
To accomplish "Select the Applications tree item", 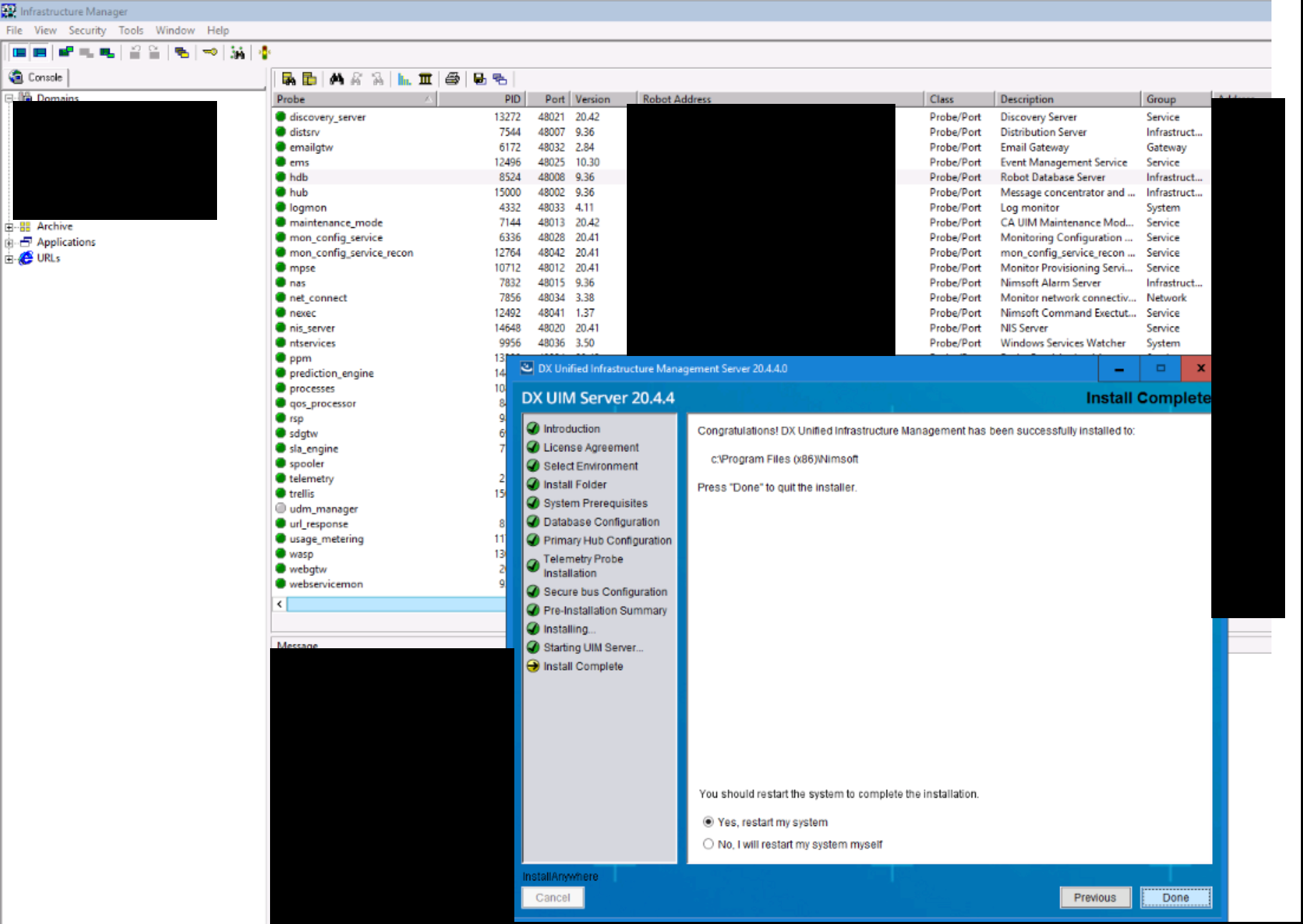I will 66,242.
